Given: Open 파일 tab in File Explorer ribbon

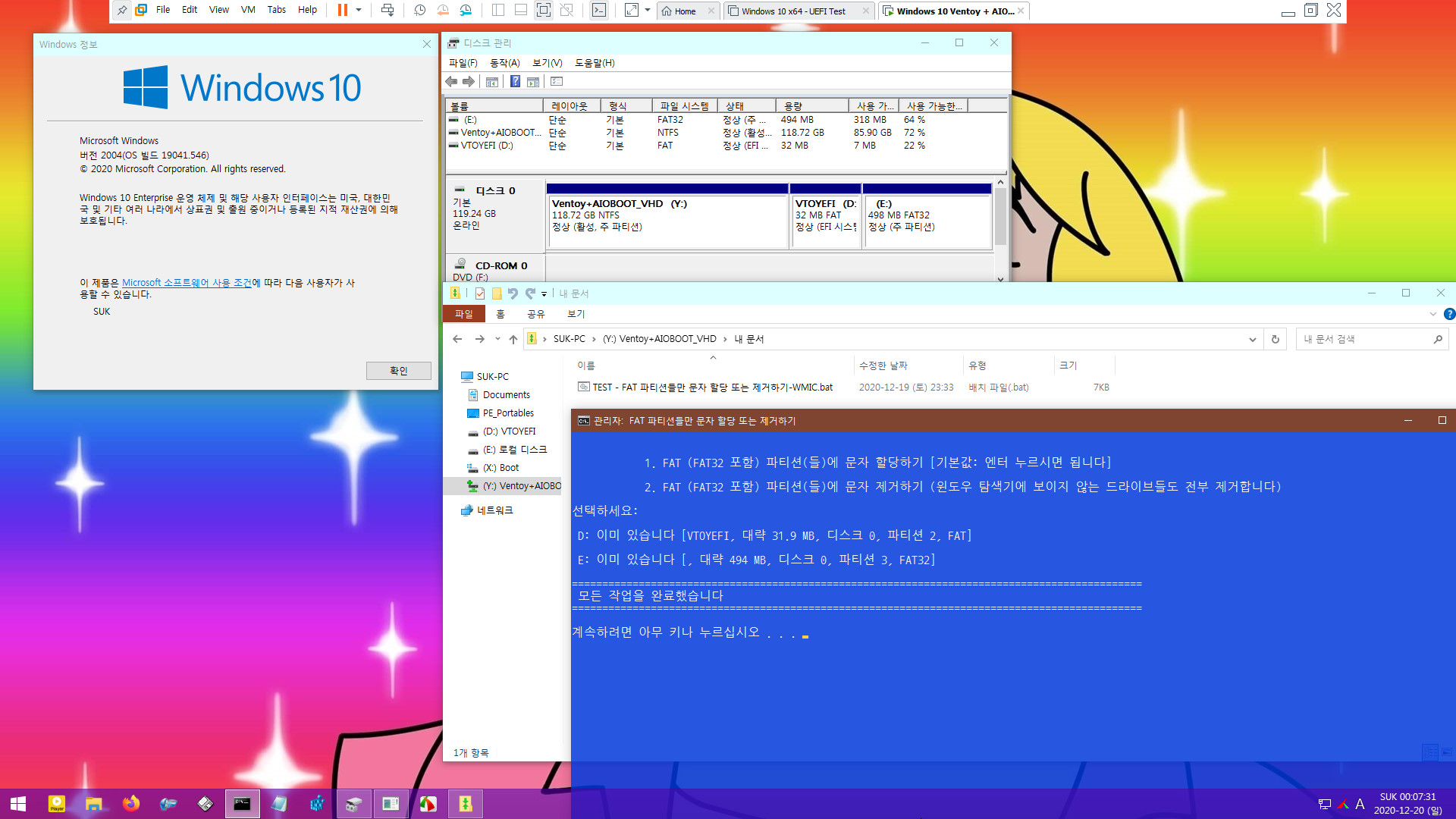Looking at the screenshot, I should click(x=463, y=314).
